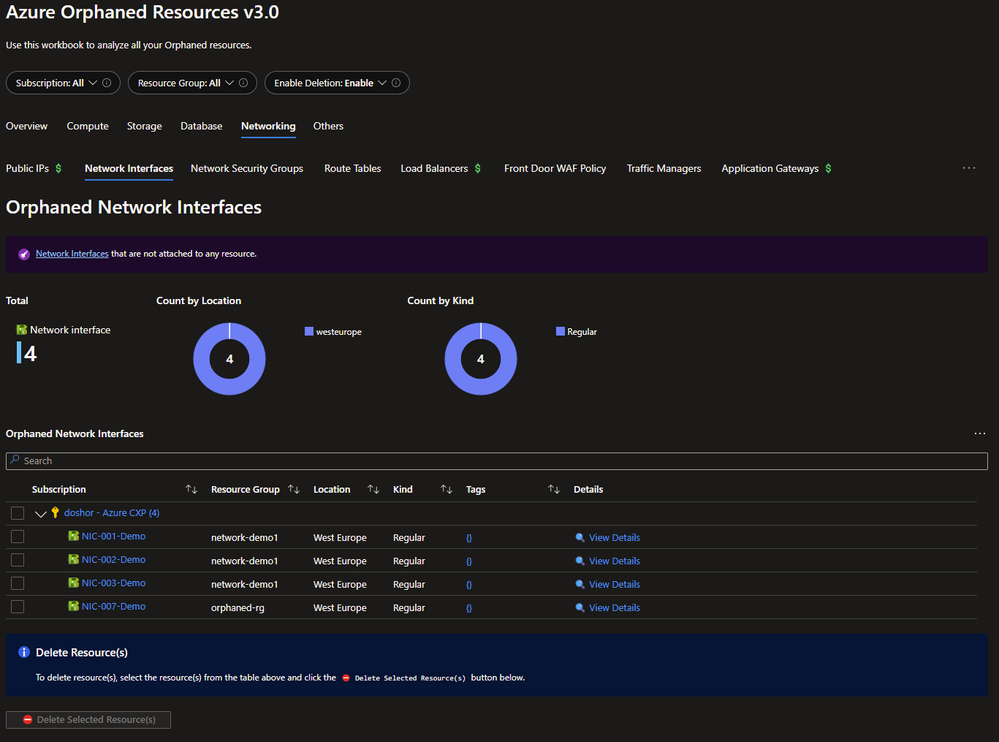Viewport: 999px width, 742px height.
Task: Check the box for NIC-003-Demo
Action: tap(18, 583)
